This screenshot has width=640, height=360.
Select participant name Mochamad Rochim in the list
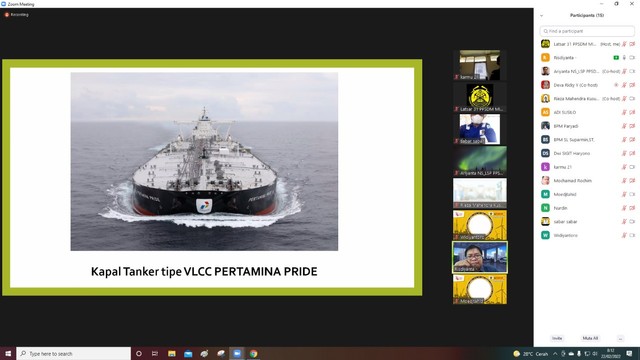[572, 180]
